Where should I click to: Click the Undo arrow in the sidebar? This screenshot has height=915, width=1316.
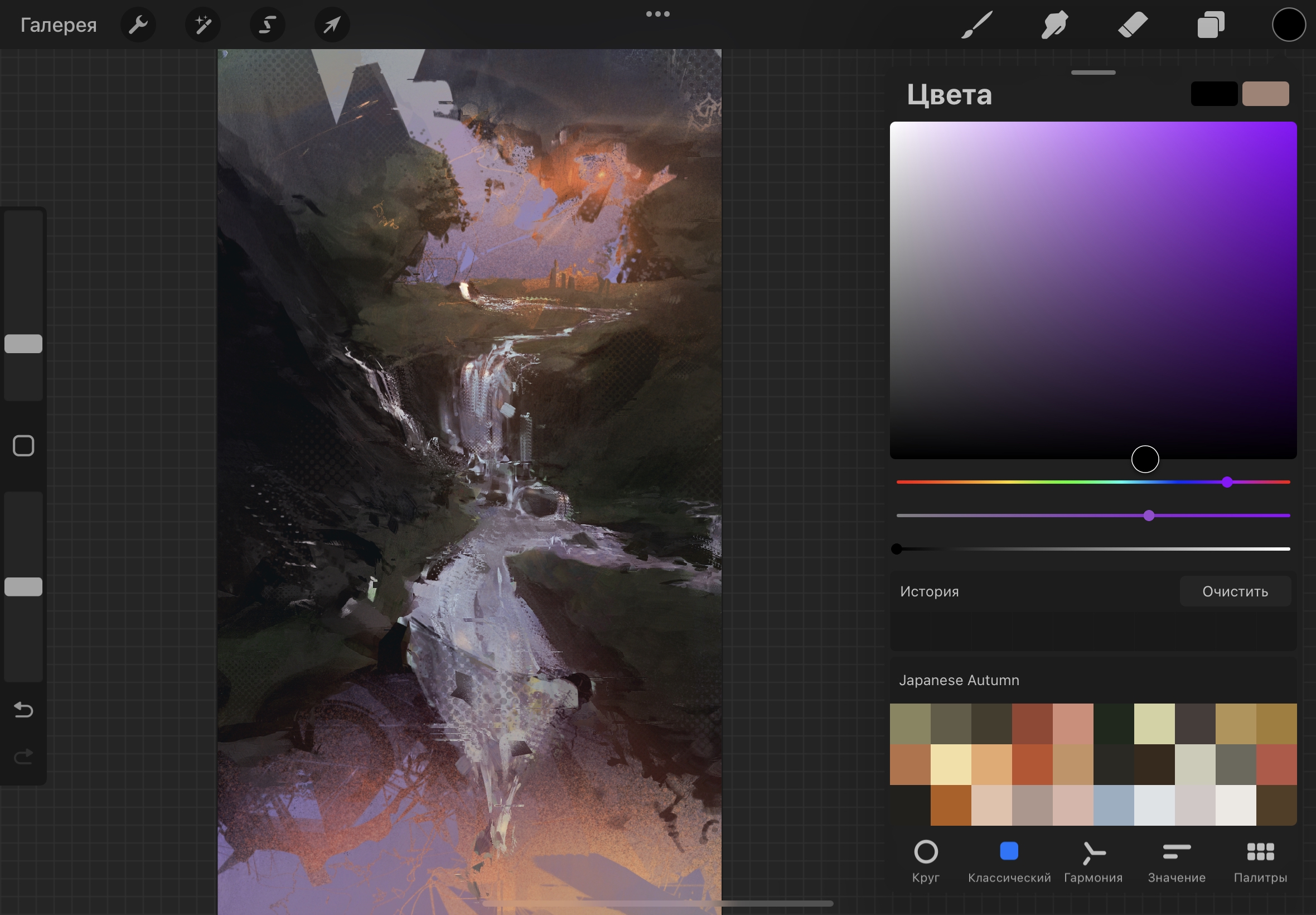[x=23, y=710]
